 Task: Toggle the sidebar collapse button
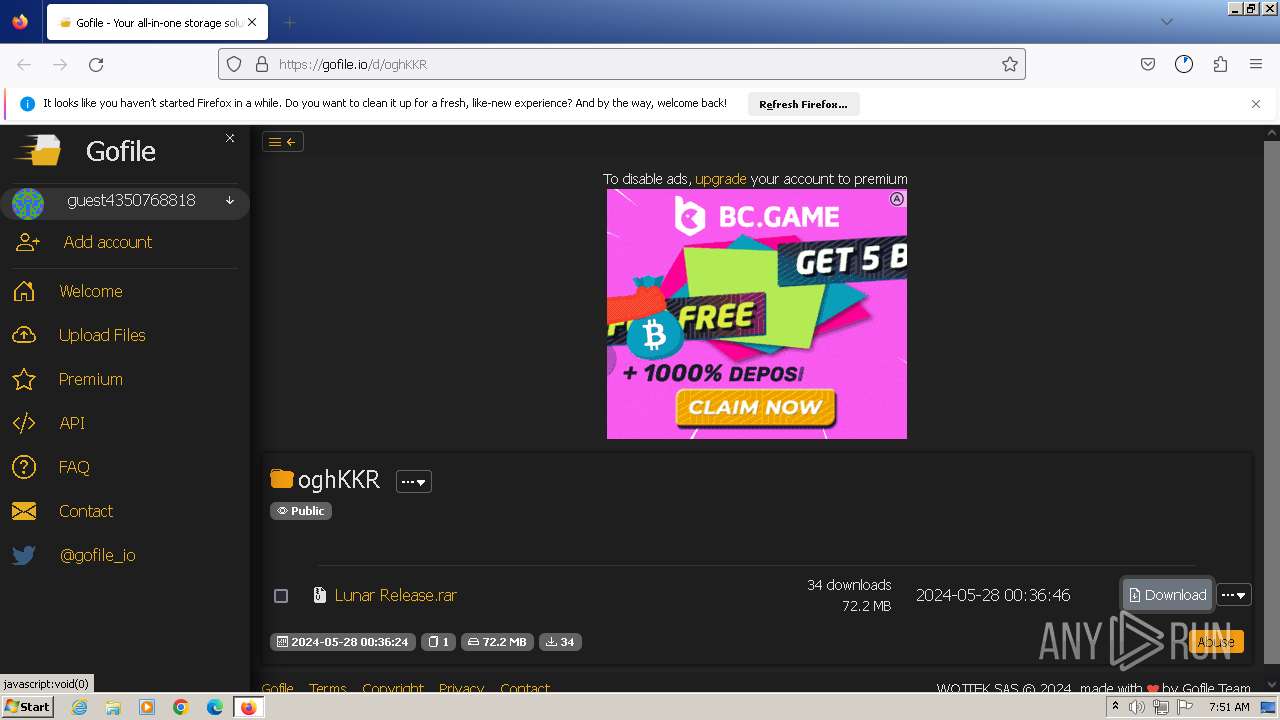283,142
